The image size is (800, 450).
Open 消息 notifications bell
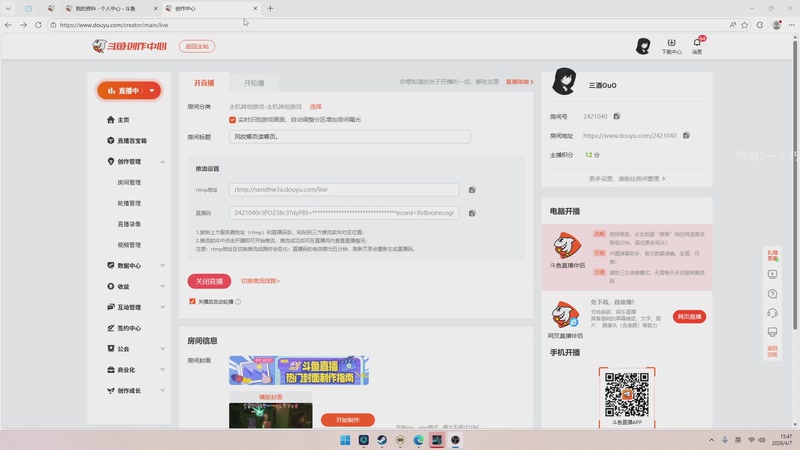(697, 45)
